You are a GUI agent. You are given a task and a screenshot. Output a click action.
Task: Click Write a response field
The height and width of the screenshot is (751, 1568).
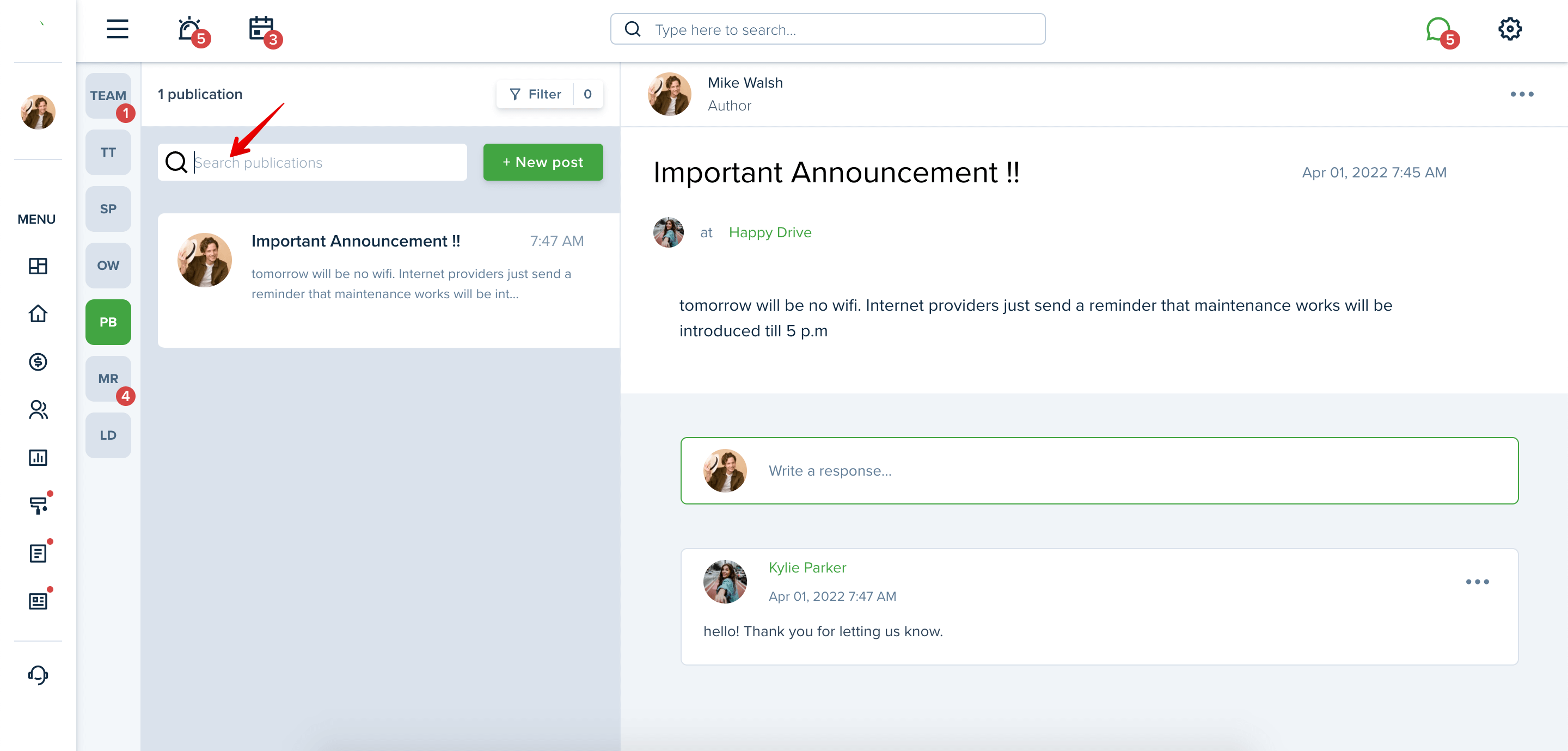(x=1099, y=470)
